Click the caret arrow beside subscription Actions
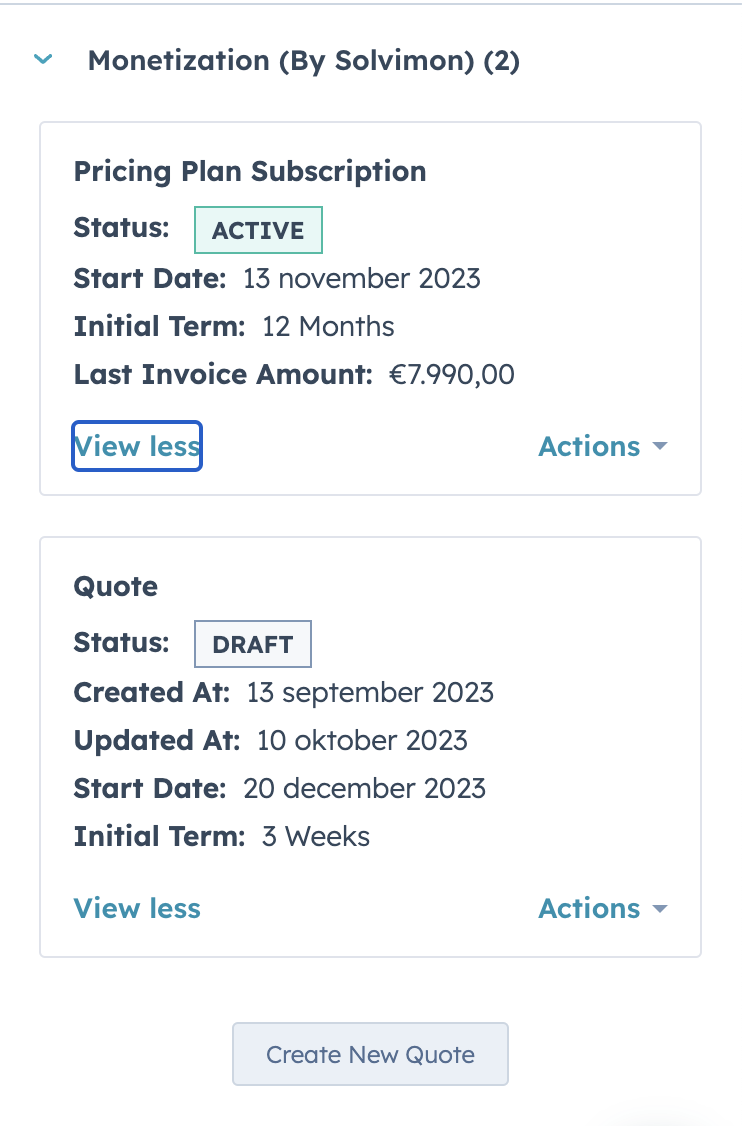 pos(659,446)
